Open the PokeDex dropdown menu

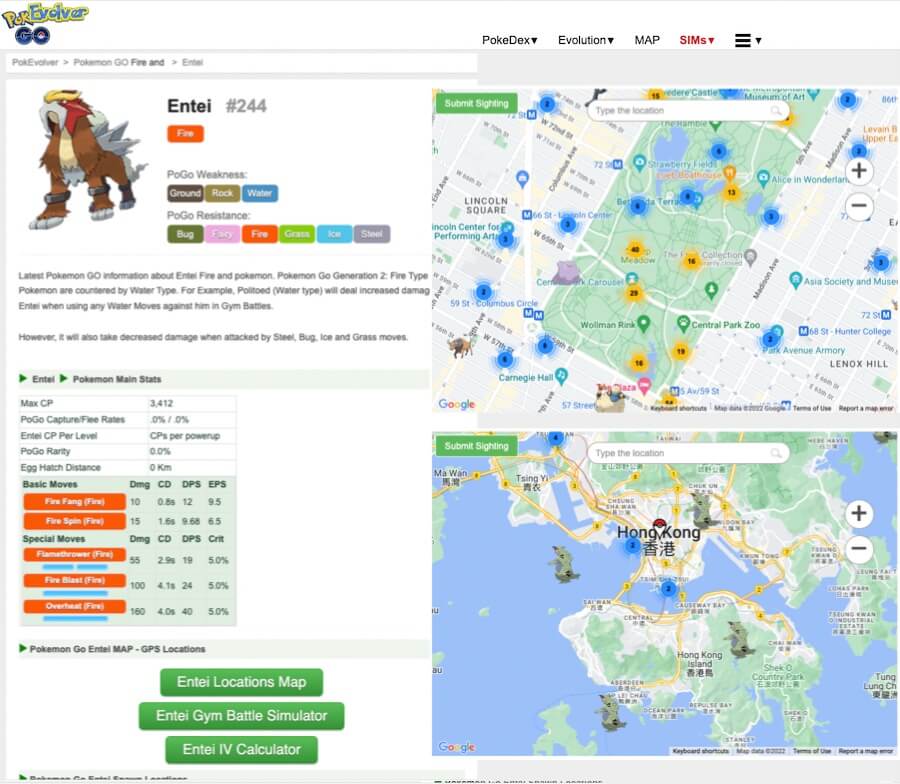[510, 40]
